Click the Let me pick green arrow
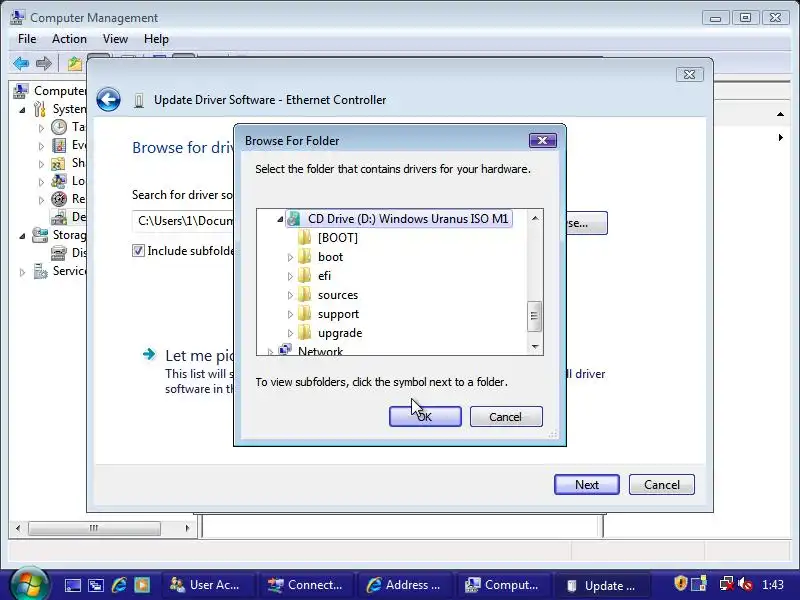This screenshot has height=600, width=800. coord(148,354)
